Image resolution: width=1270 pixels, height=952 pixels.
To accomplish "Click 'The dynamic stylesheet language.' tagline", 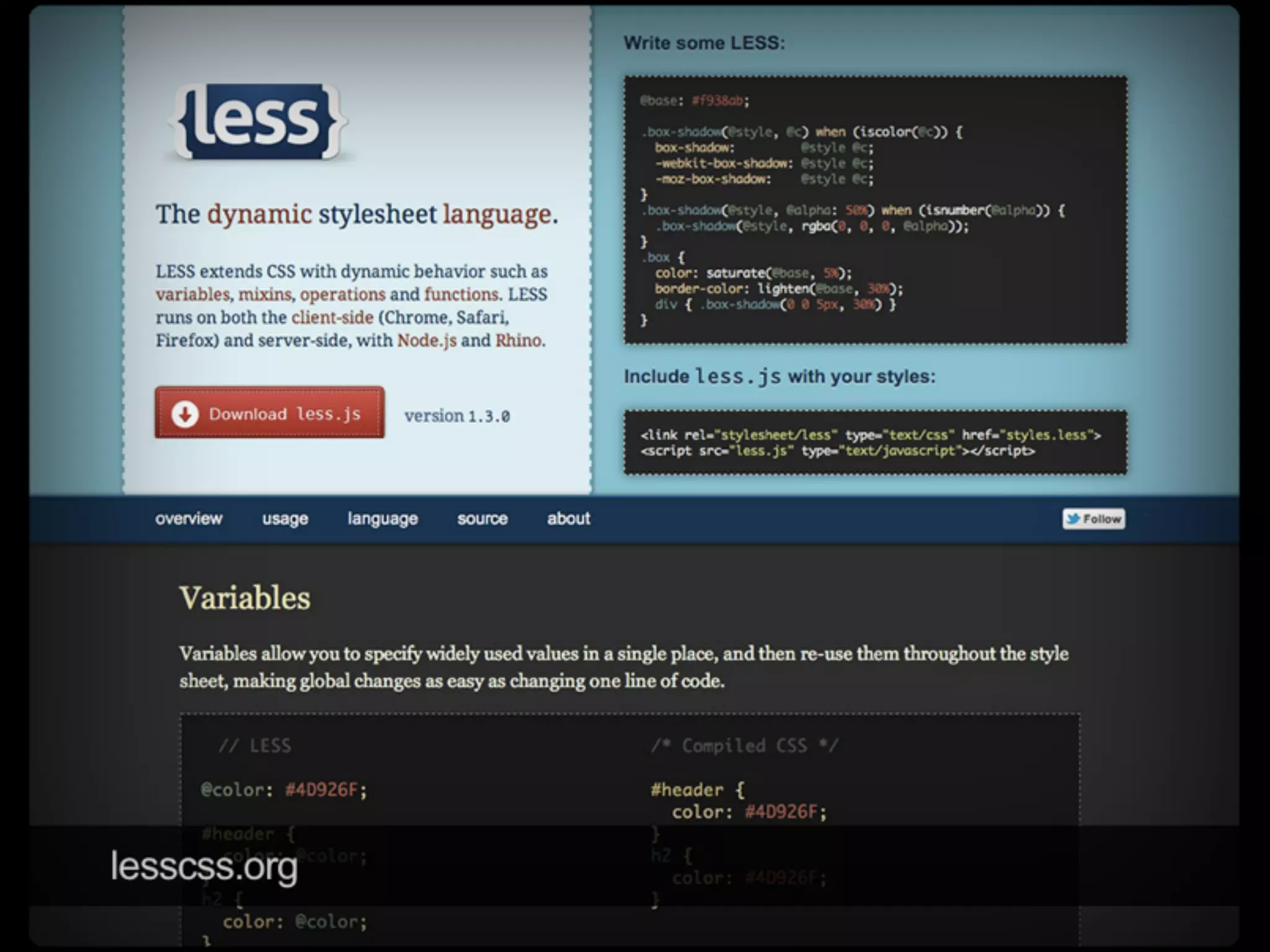I will tap(357, 214).
